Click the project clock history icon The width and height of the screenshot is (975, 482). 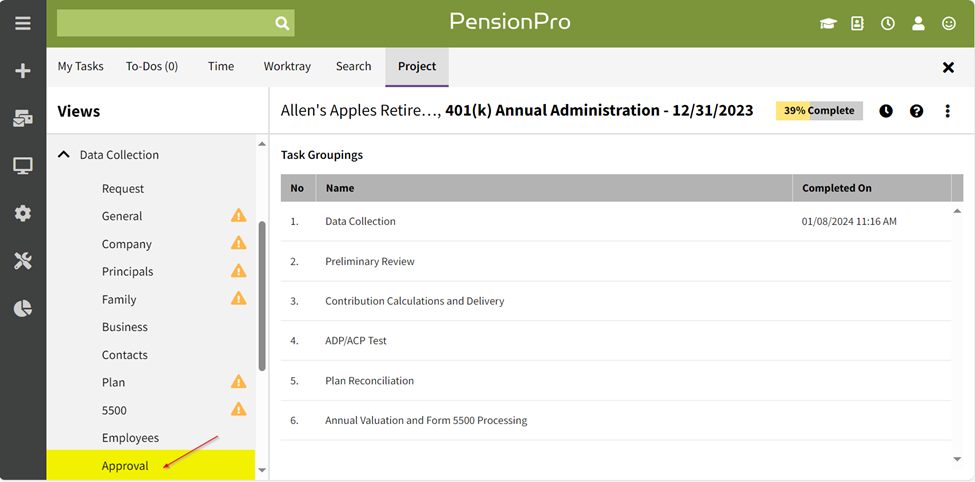(885, 111)
